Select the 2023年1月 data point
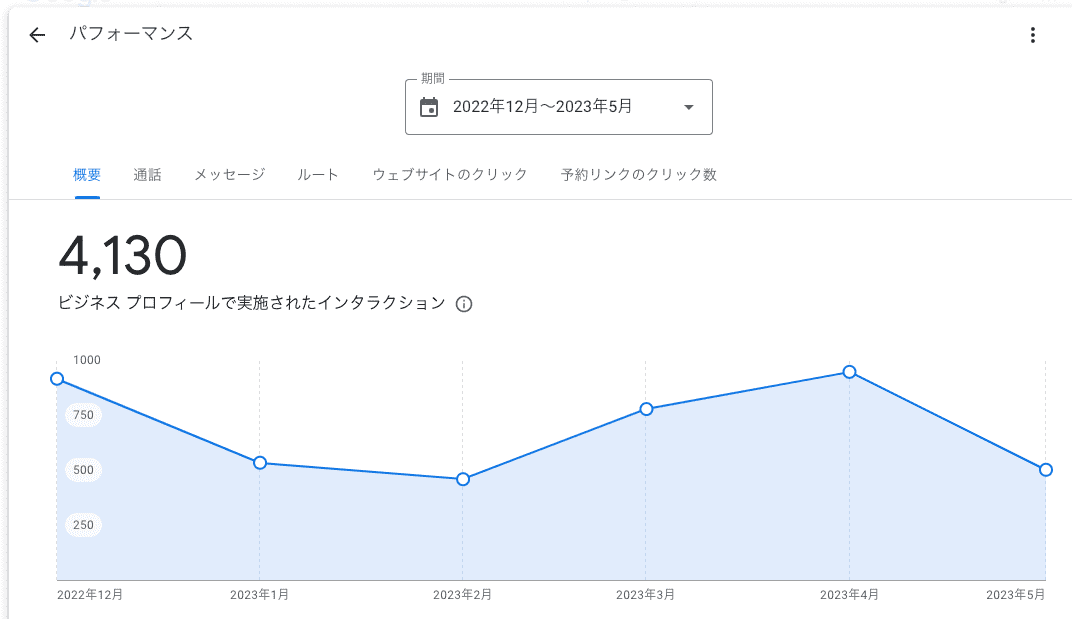1072x619 pixels. tap(260, 463)
